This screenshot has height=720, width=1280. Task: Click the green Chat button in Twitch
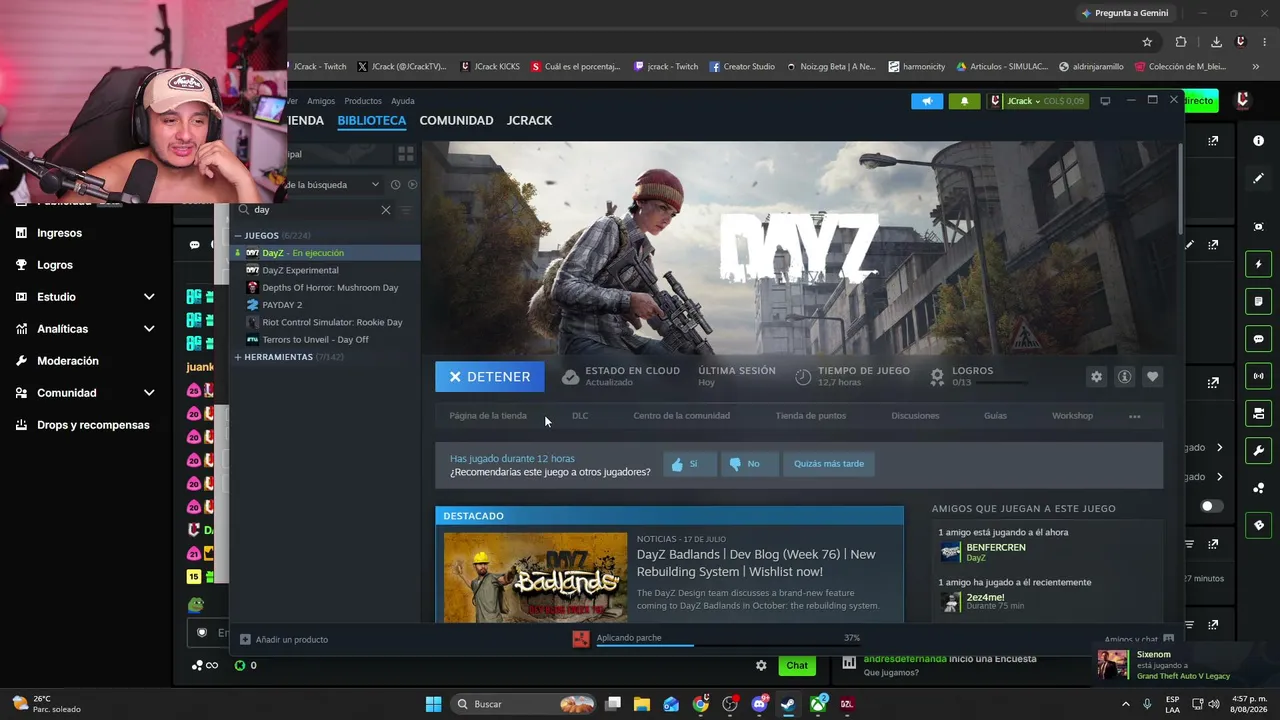point(797,665)
